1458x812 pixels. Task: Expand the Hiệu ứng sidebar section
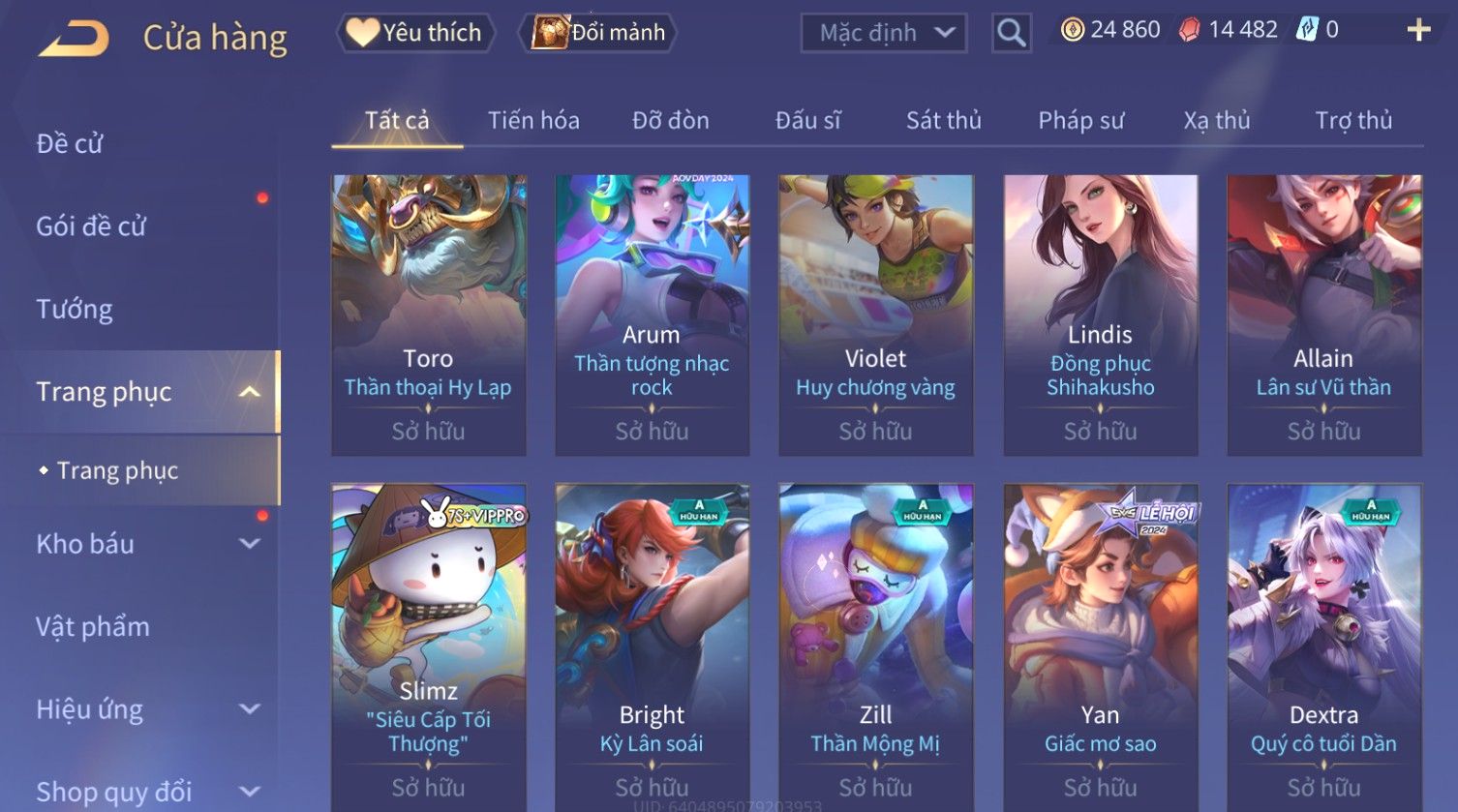click(x=250, y=709)
